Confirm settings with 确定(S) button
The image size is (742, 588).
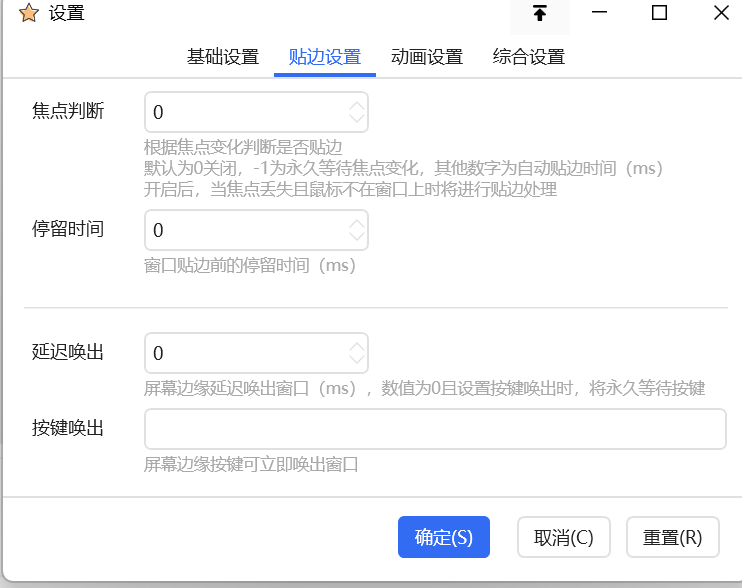443,537
